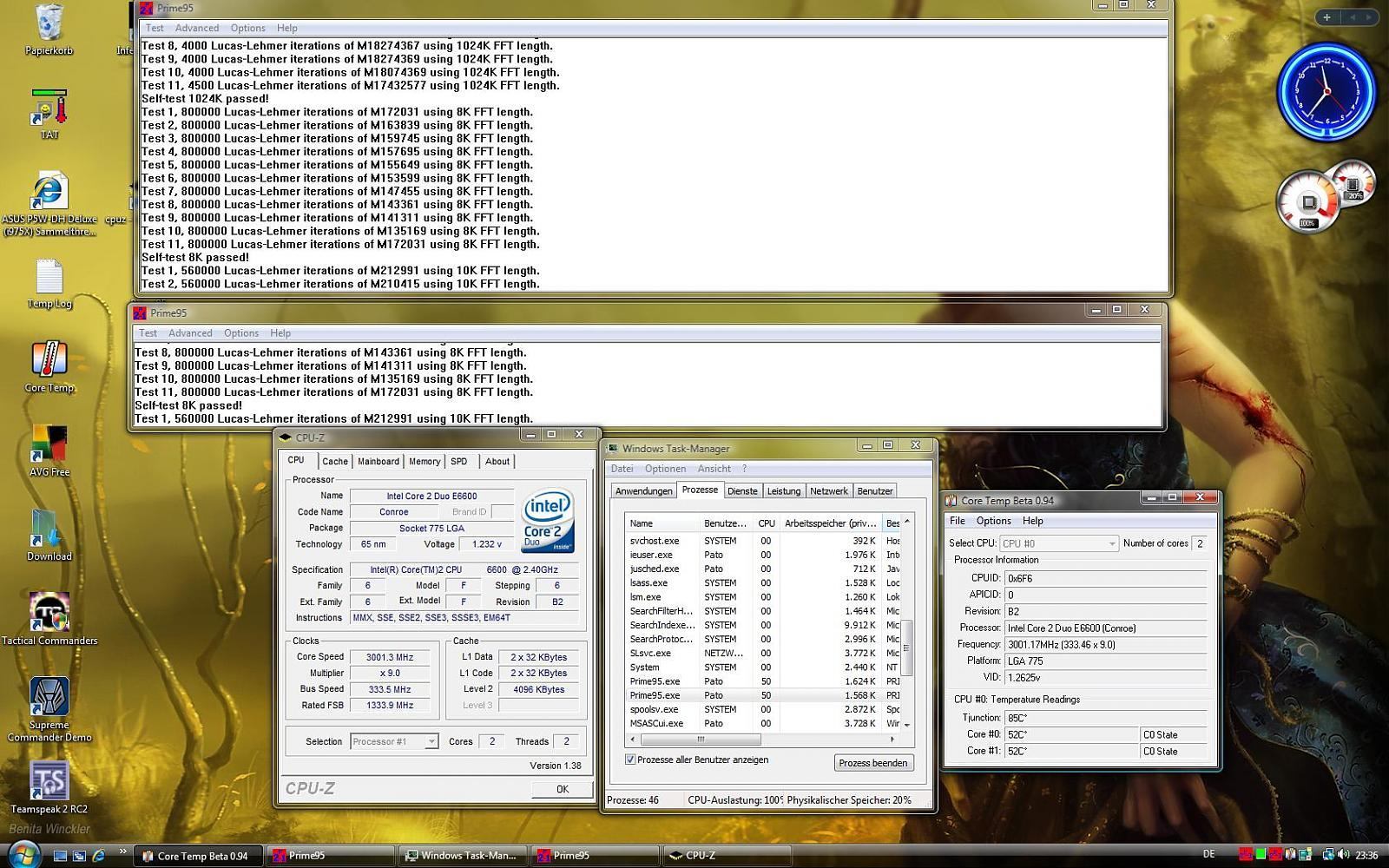
Task: Switch to the Dienste tab in Task-Manager
Action: (742, 491)
